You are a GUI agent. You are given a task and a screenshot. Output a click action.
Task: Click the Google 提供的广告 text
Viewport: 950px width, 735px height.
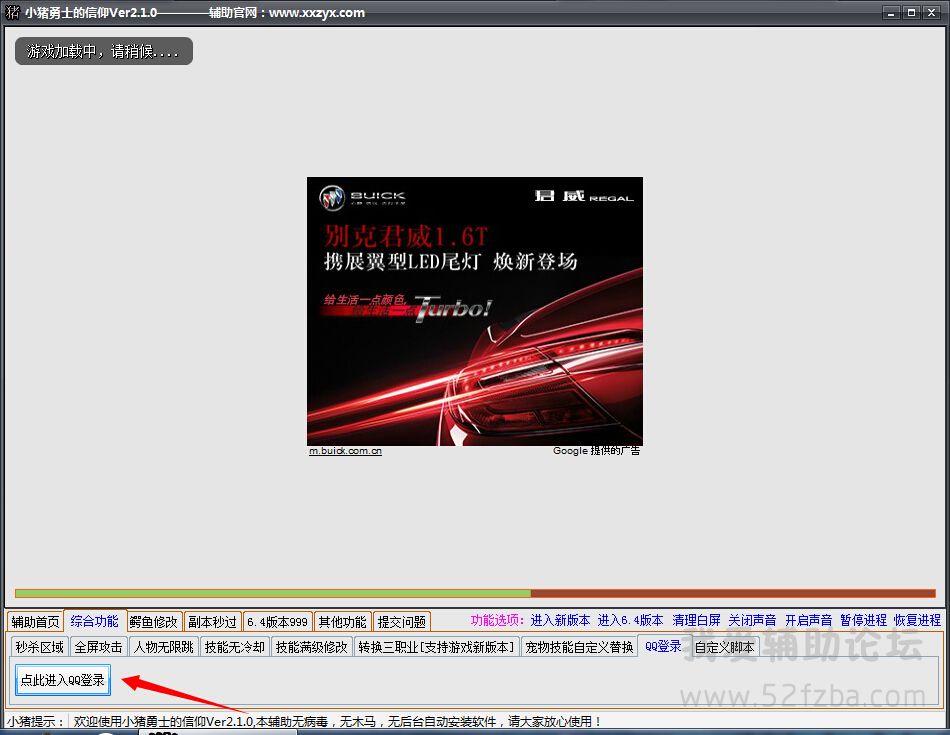pyautogui.click(x=596, y=451)
